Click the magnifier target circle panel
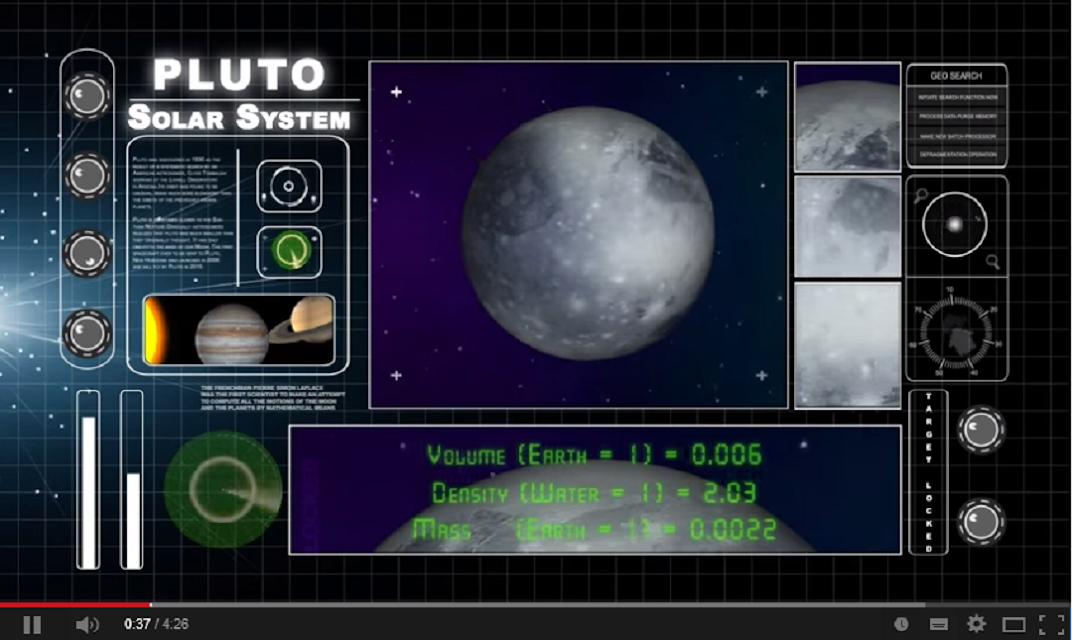This screenshot has height=640, width=1072. coord(956,225)
